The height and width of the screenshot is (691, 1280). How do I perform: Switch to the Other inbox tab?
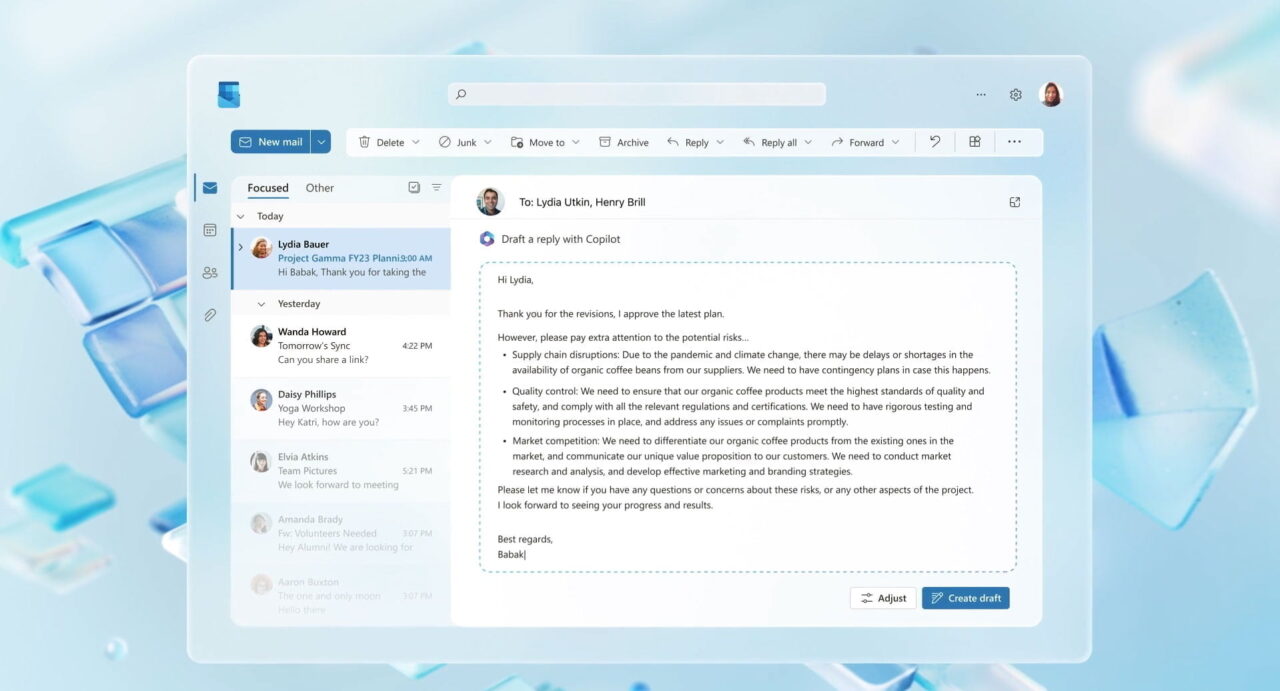click(x=319, y=187)
